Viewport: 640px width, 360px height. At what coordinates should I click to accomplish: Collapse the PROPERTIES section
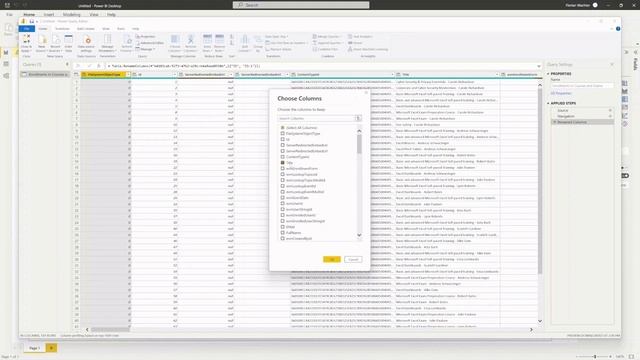[x=548, y=74]
